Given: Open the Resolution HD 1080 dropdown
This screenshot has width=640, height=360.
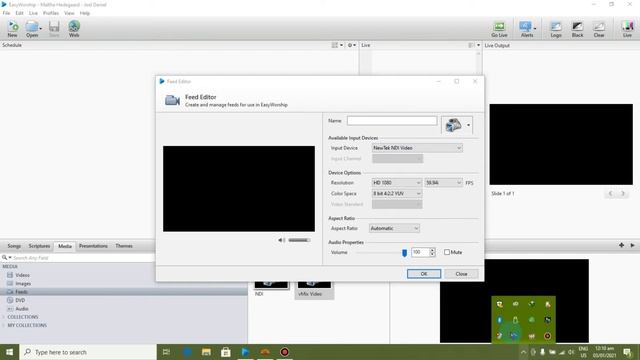Looking at the screenshot, I should pos(397,182).
